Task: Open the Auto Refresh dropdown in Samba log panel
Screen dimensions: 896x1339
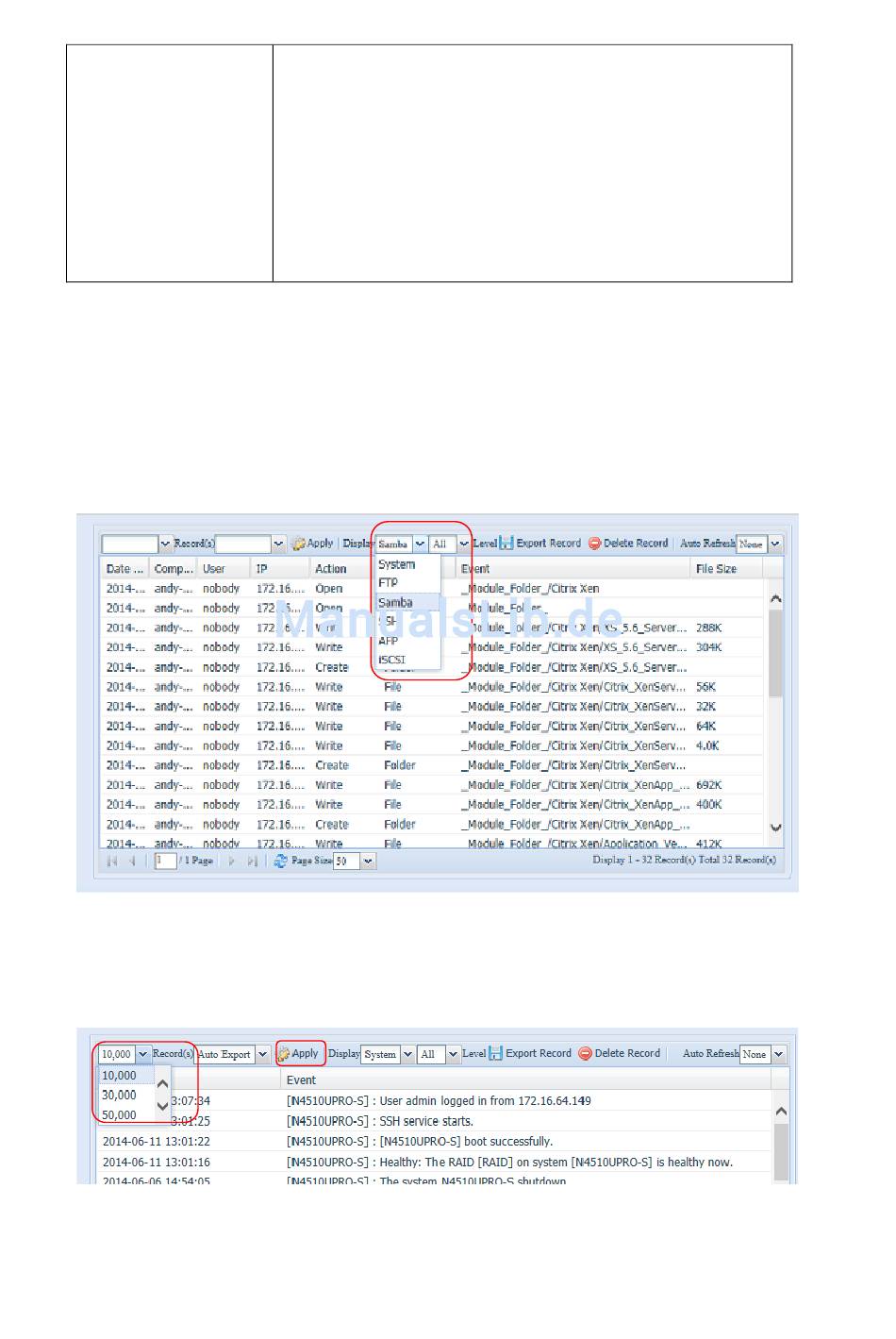Action: pyautogui.click(x=775, y=544)
